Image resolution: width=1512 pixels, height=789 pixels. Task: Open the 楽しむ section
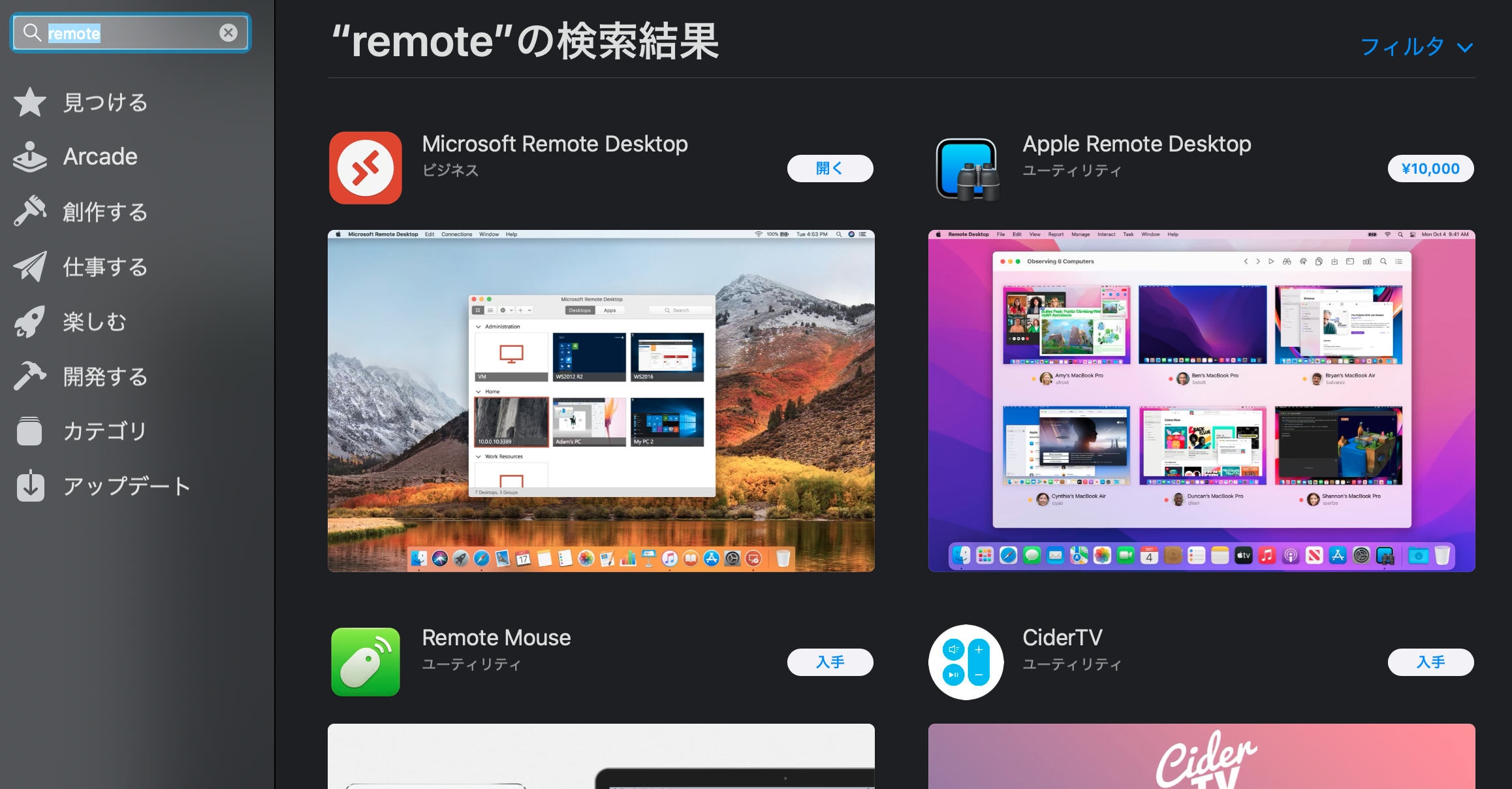point(95,322)
